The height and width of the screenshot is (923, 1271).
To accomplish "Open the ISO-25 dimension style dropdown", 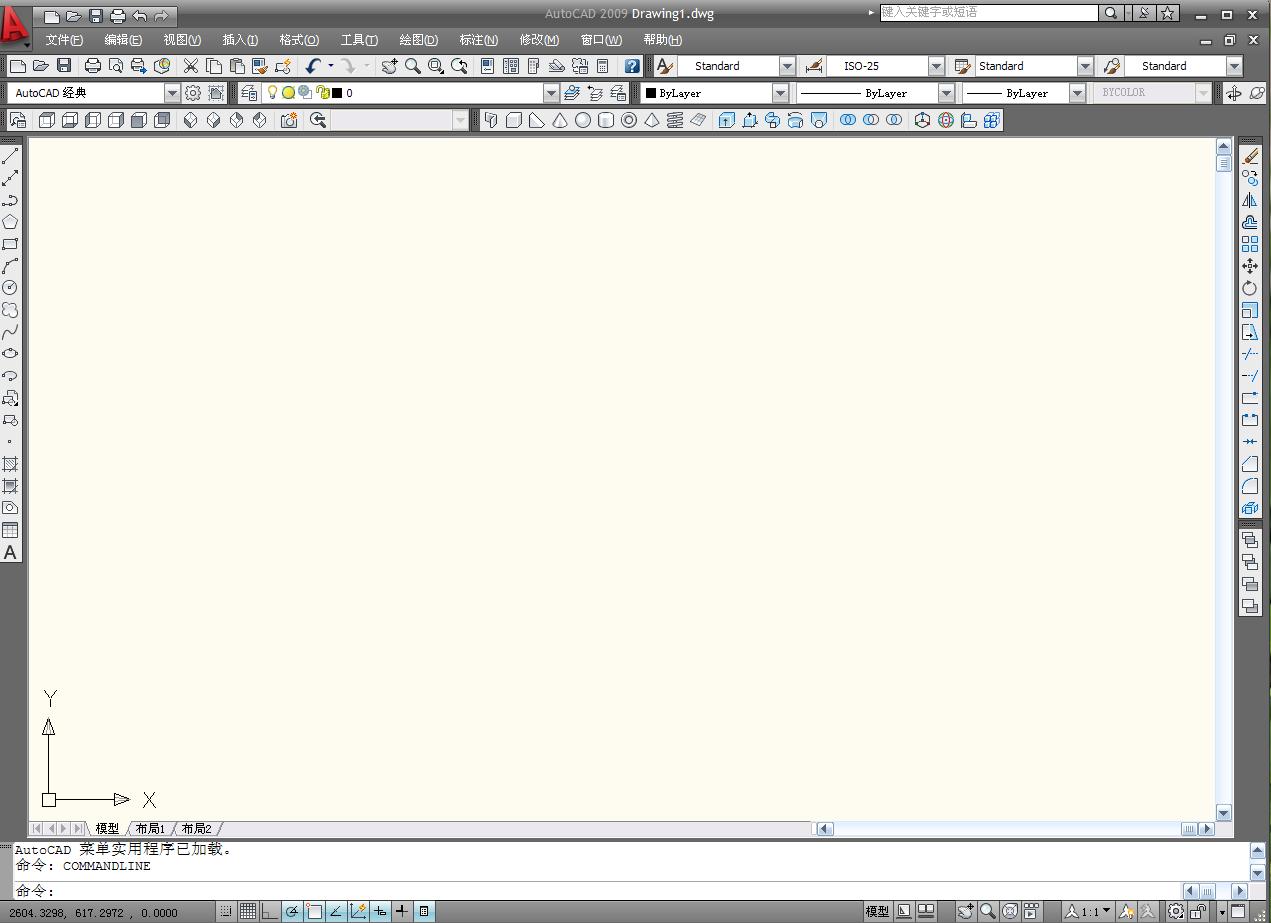I will (x=936, y=66).
